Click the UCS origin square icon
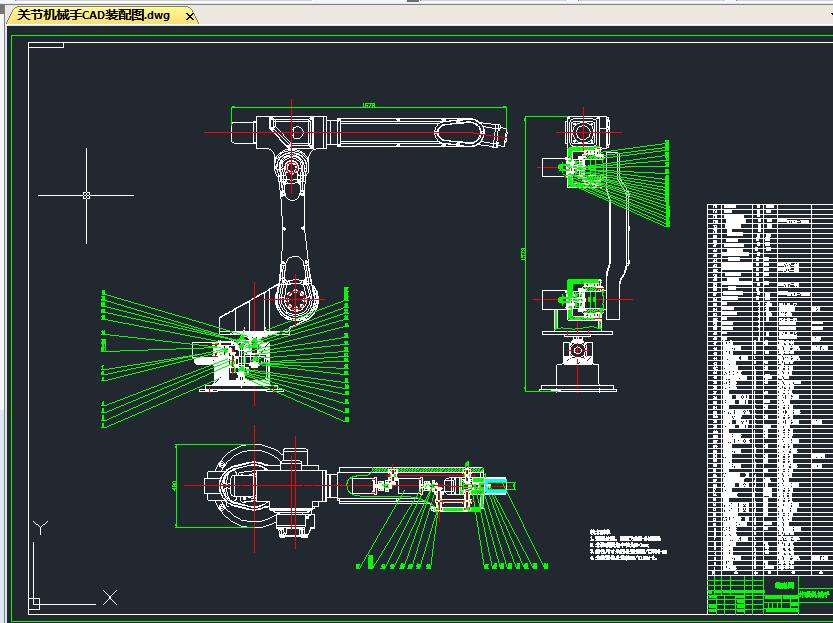Image resolution: width=833 pixels, height=623 pixels. (x=34, y=603)
